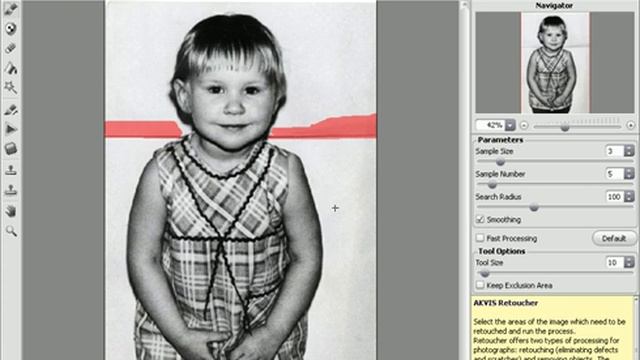Click the Search Radius value field
Viewport: 640px width, 360px height.
click(615, 197)
